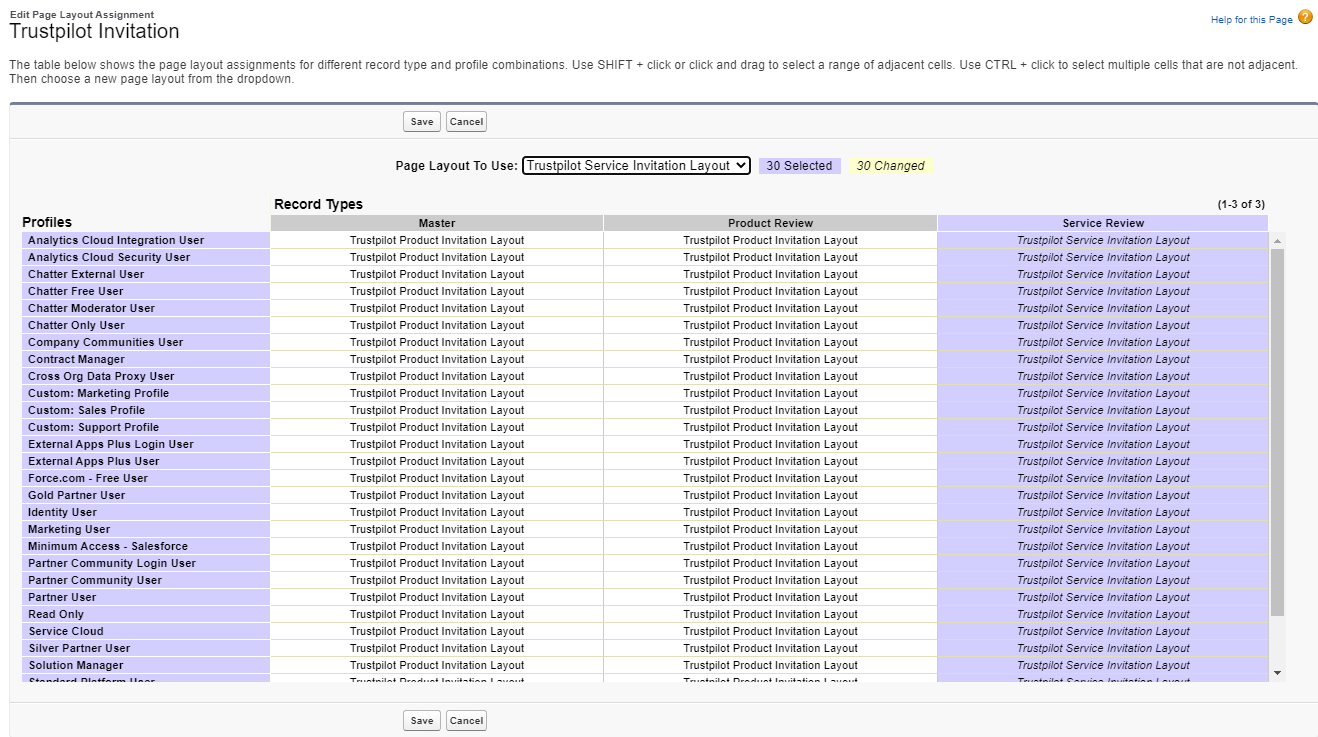Click the scrollbar up arrow
The width and height of the screenshot is (1318, 737).
(x=1275, y=239)
